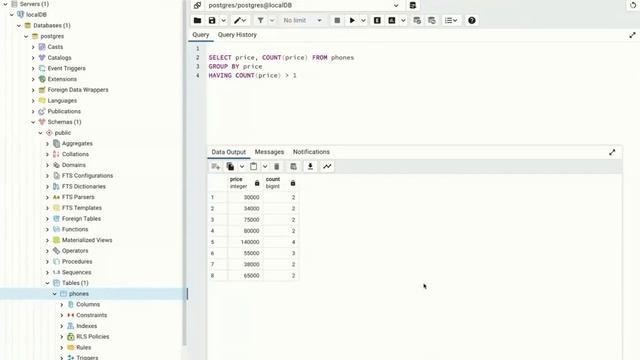The height and width of the screenshot is (360, 640).
Task: Click the Download results icon
Action: click(x=310, y=167)
